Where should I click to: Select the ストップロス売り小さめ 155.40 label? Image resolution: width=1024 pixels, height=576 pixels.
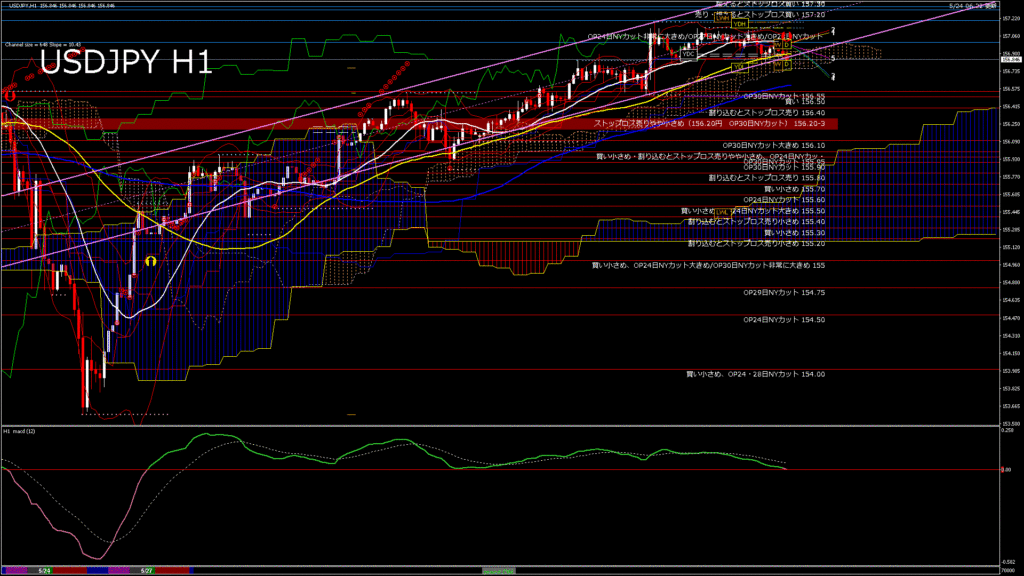pyautogui.click(x=756, y=222)
